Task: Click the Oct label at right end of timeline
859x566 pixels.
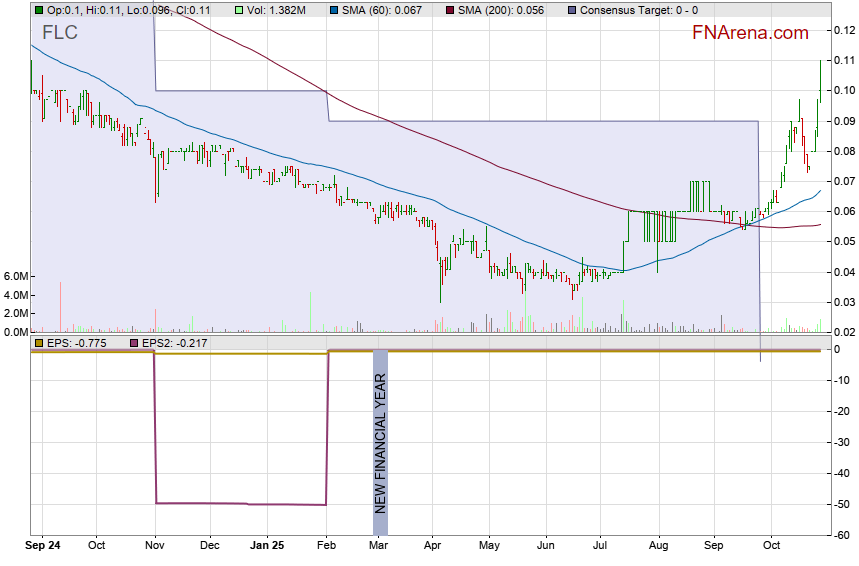Action: pyautogui.click(x=770, y=546)
